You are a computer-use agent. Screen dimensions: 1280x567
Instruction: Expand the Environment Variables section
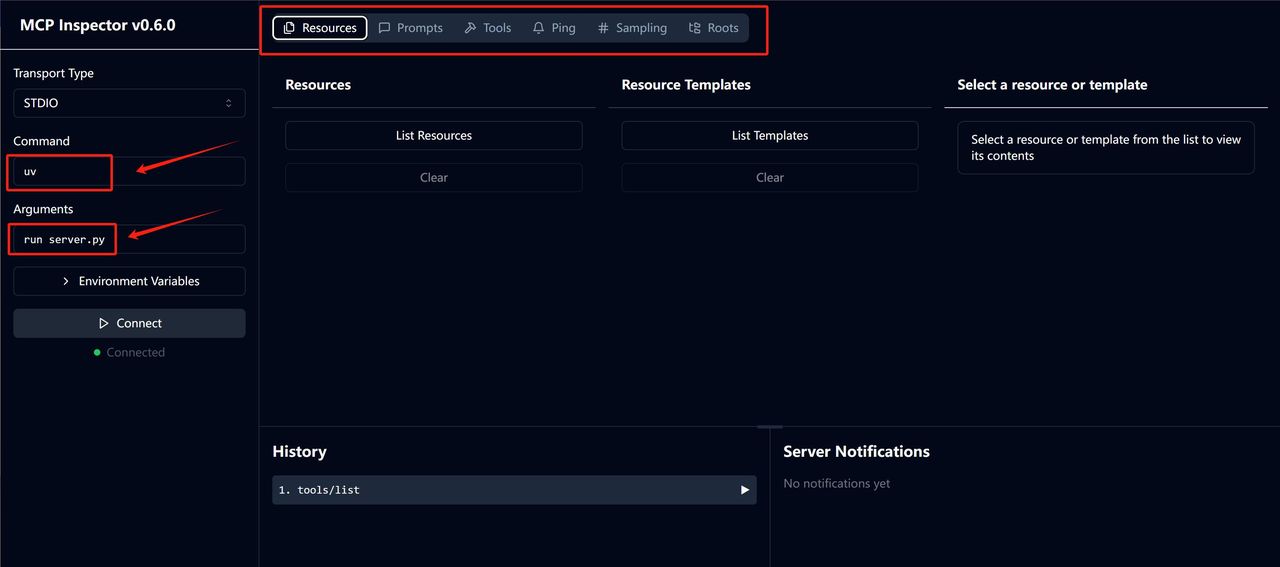pos(129,281)
